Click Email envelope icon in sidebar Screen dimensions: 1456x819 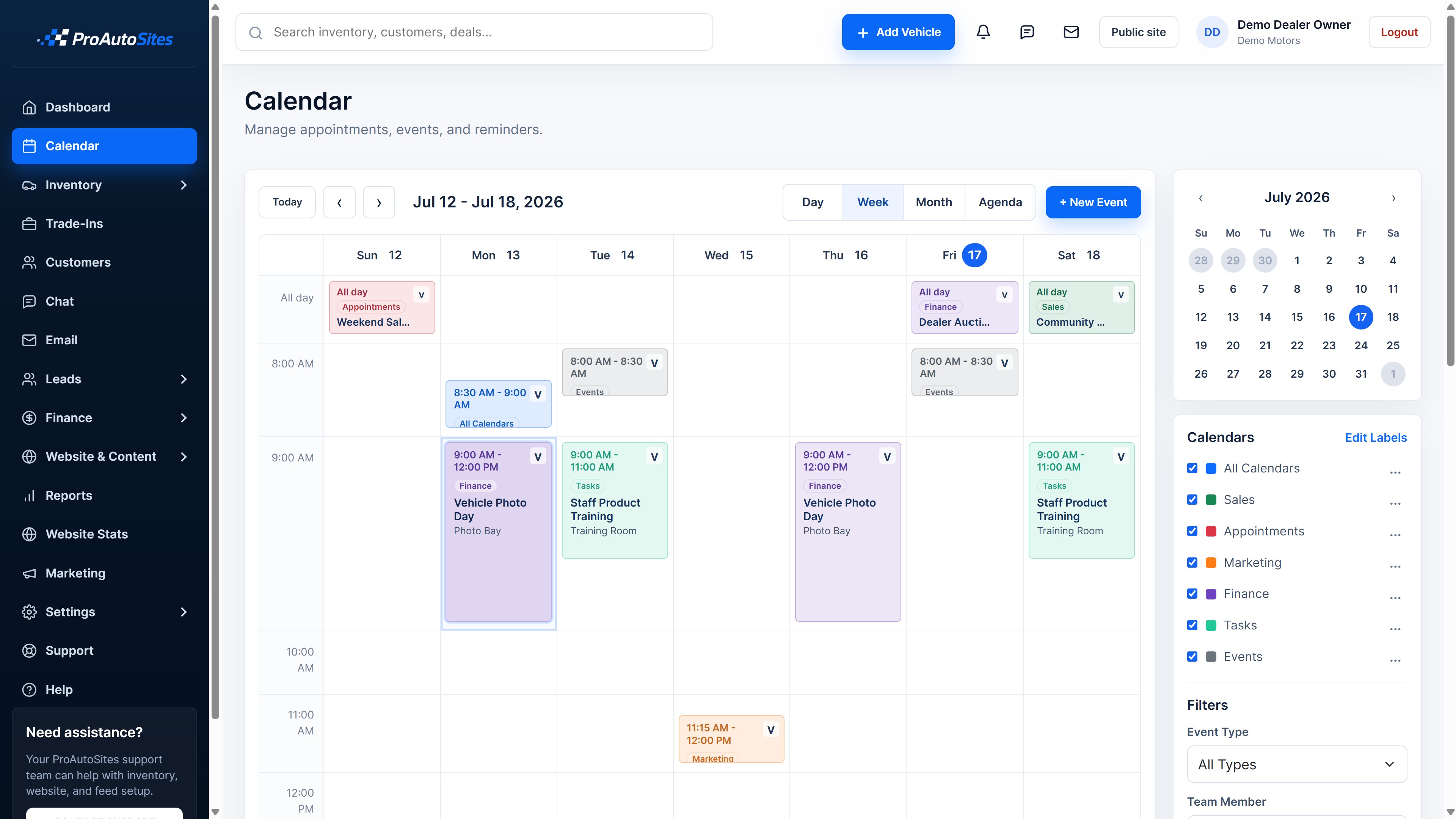click(30, 340)
